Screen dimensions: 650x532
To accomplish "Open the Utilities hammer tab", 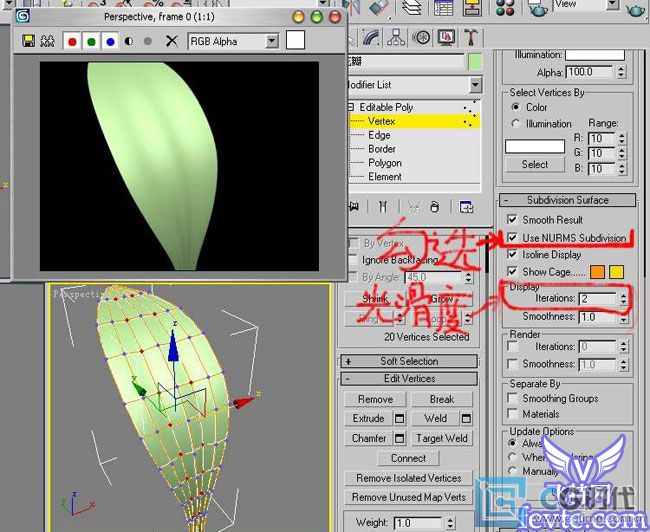I will coord(471,38).
